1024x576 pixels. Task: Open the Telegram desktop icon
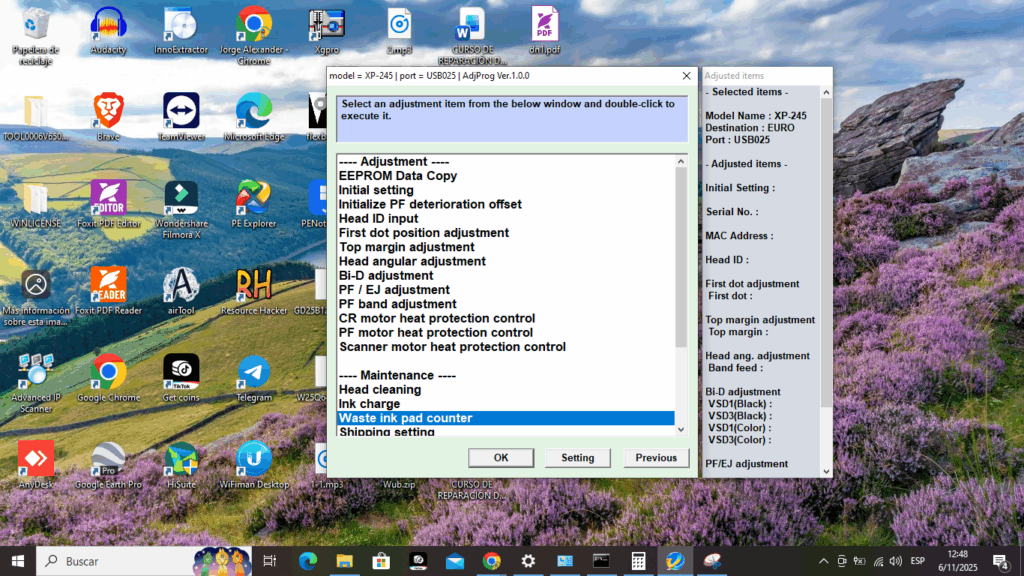coord(253,372)
